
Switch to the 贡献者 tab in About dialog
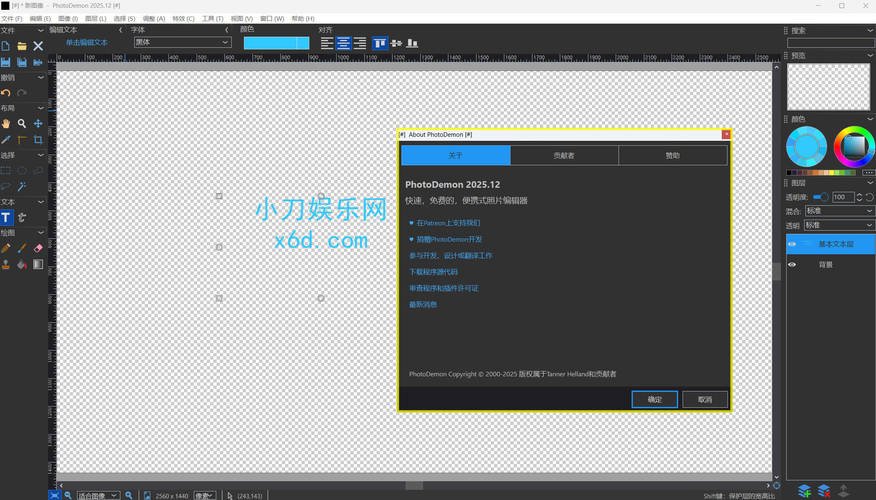564,156
